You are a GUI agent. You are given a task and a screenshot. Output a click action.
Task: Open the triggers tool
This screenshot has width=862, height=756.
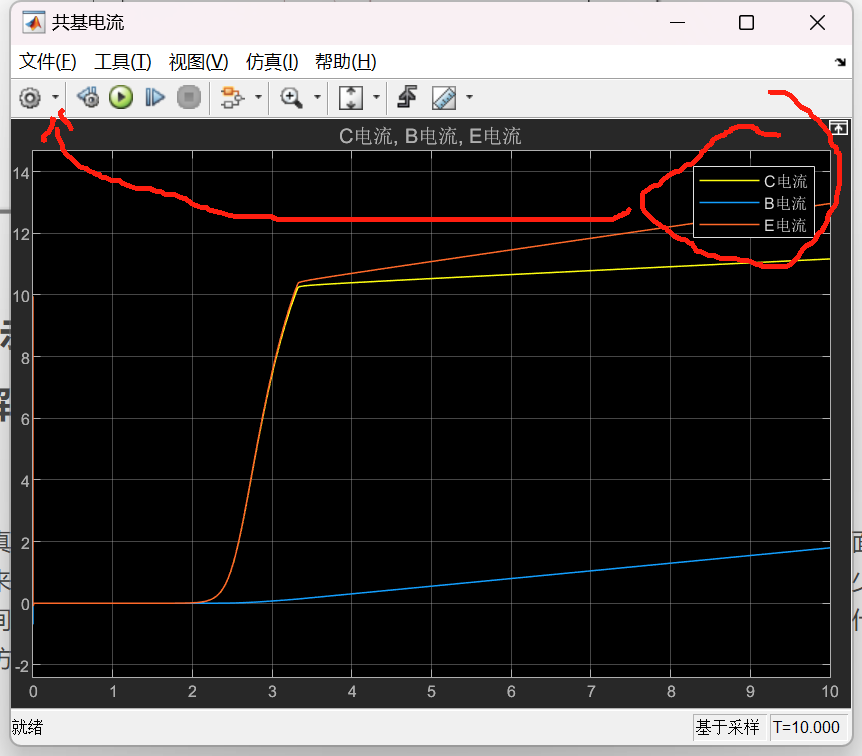[407, 97]
